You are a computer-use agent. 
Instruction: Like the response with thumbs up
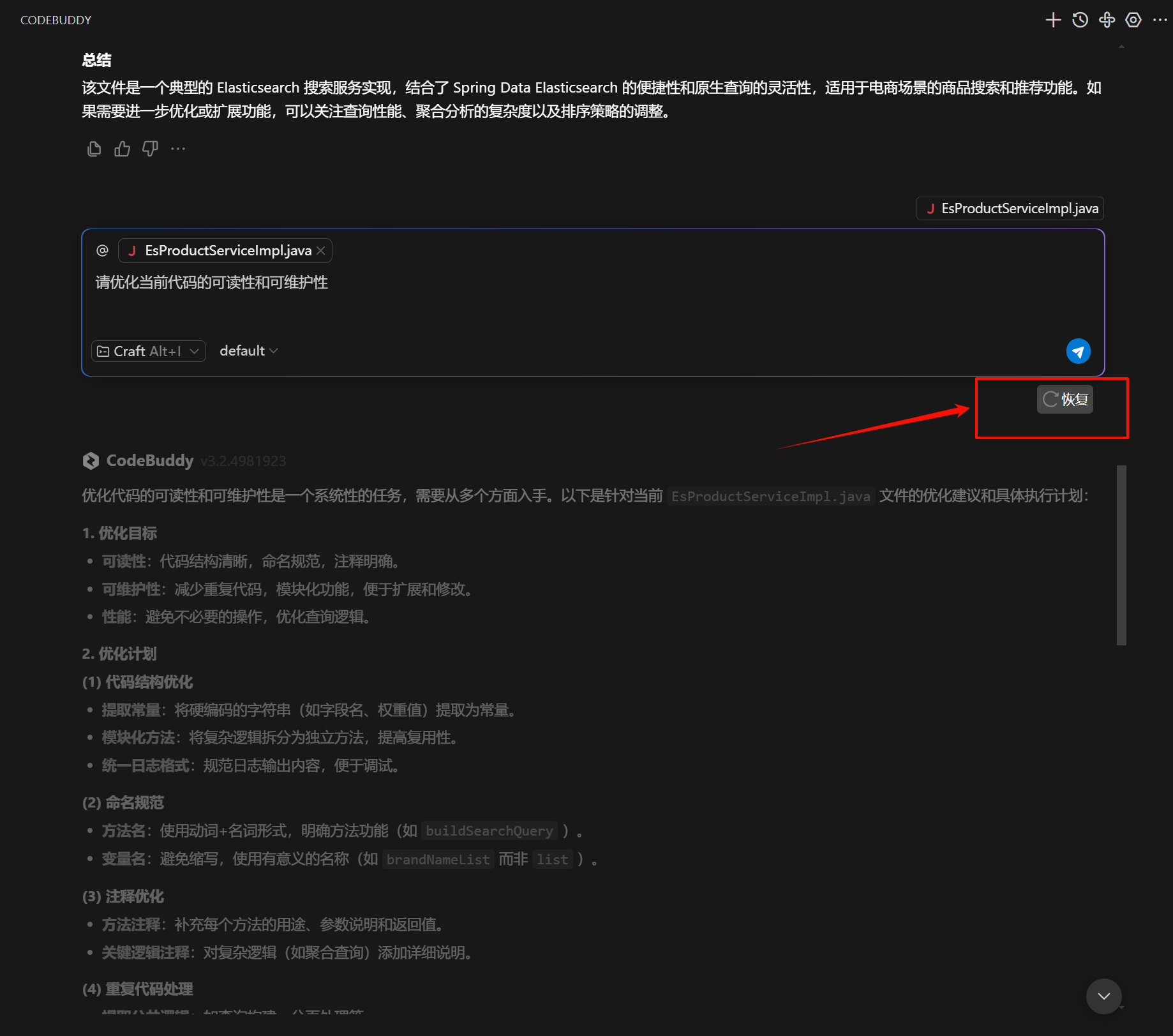pos(122,149)
